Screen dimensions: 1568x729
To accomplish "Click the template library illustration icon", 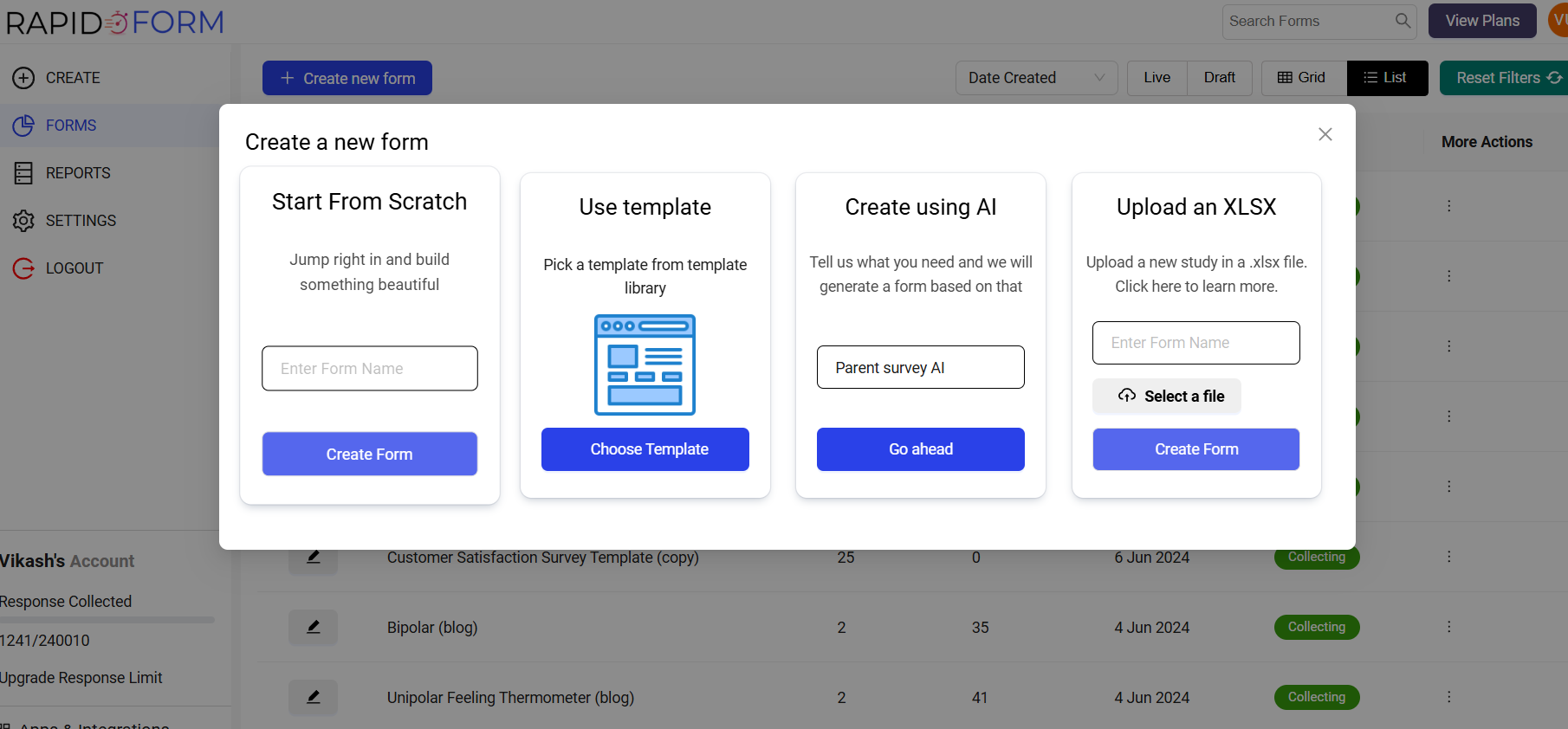I will [x=645, y=364].
